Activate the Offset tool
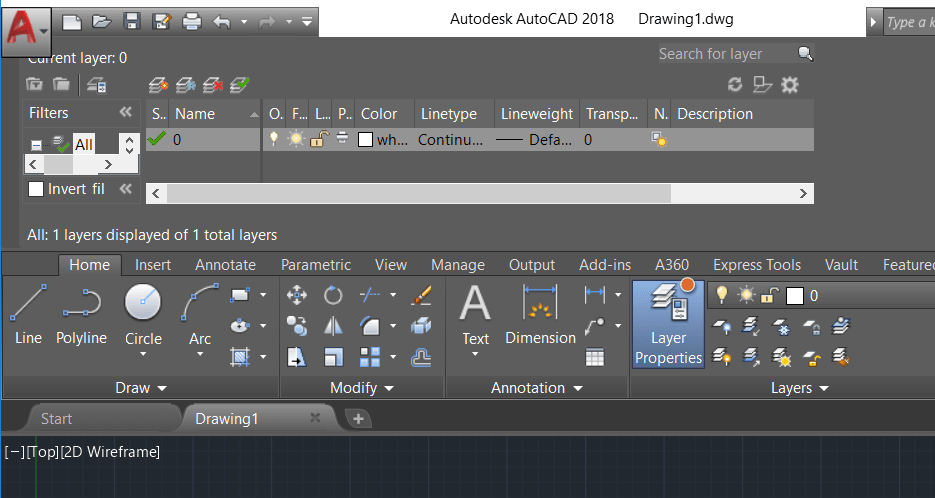 pos(421,357)
